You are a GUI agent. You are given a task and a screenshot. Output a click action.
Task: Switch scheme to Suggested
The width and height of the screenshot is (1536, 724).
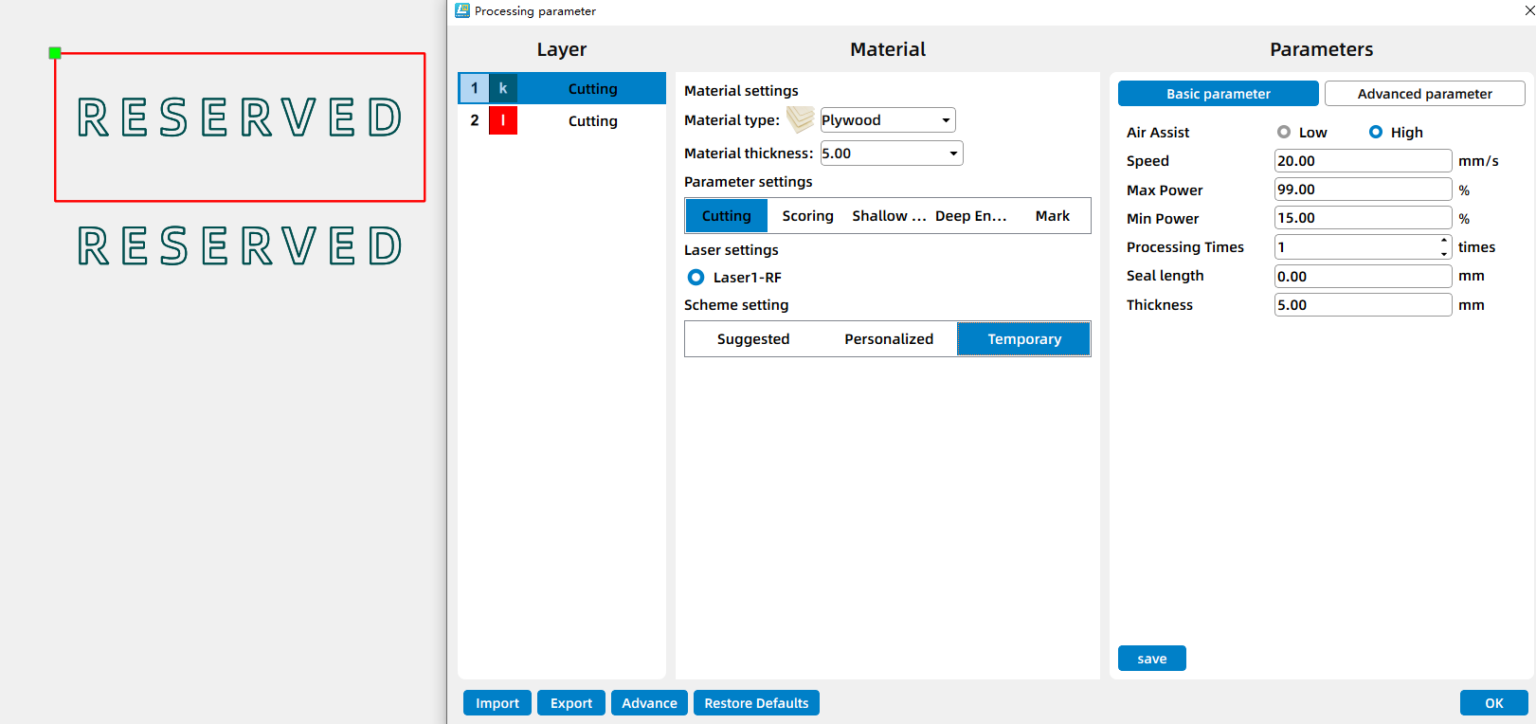click(753, 339)
